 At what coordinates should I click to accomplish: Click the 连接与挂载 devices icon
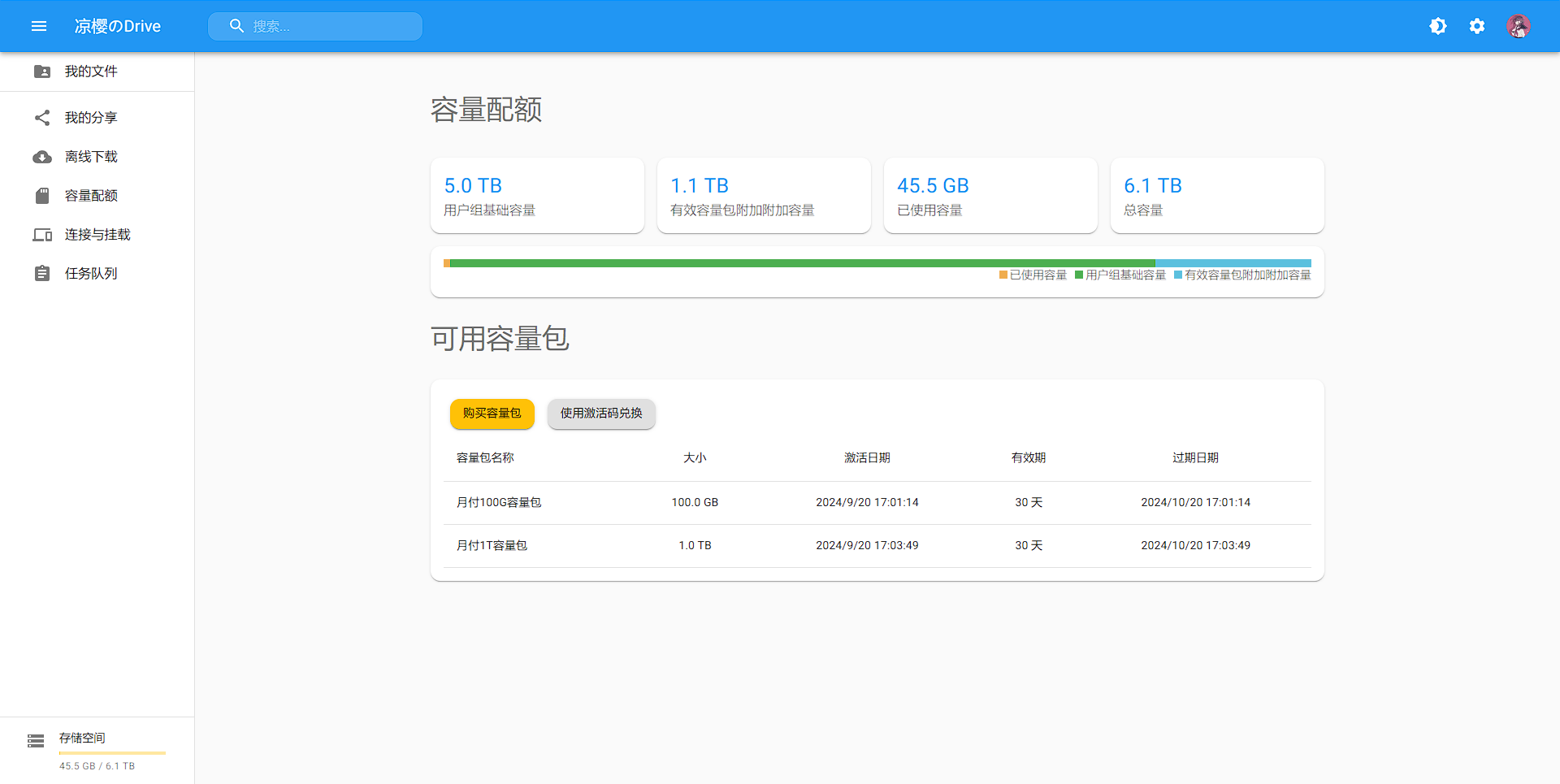tap(42, 235)
